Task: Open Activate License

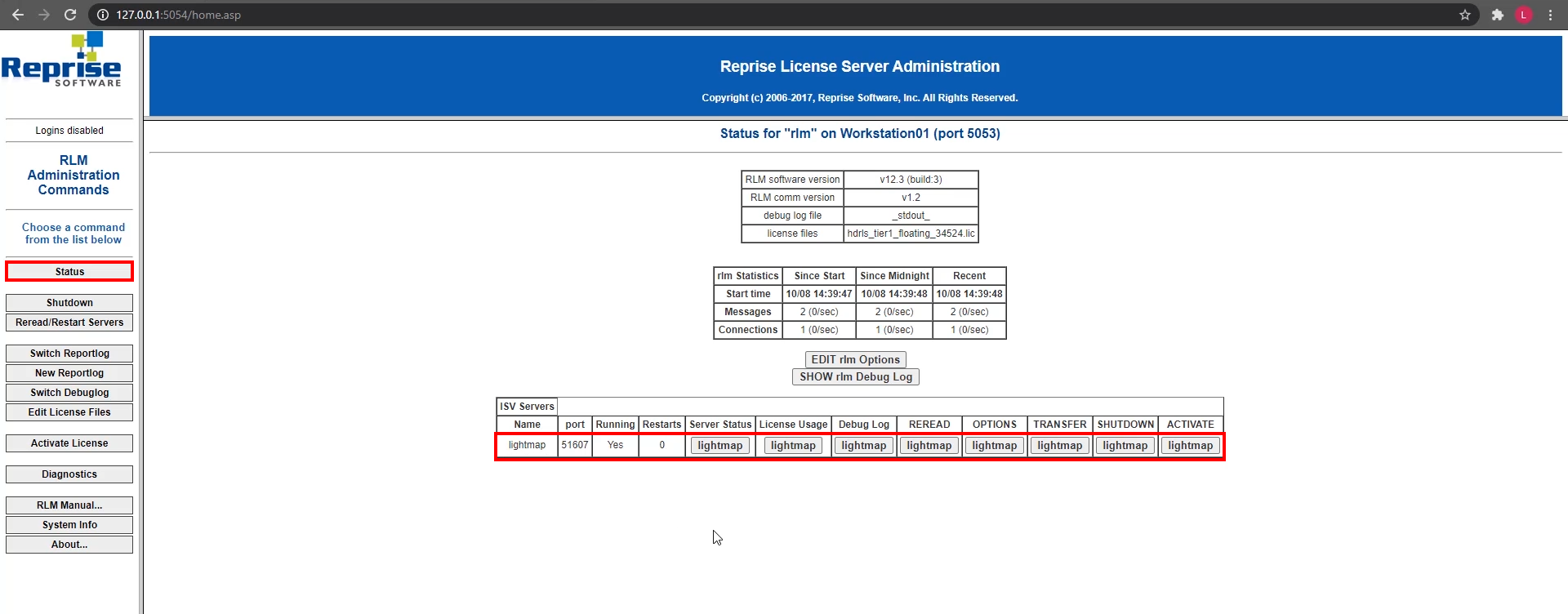Action: [69, 443]
